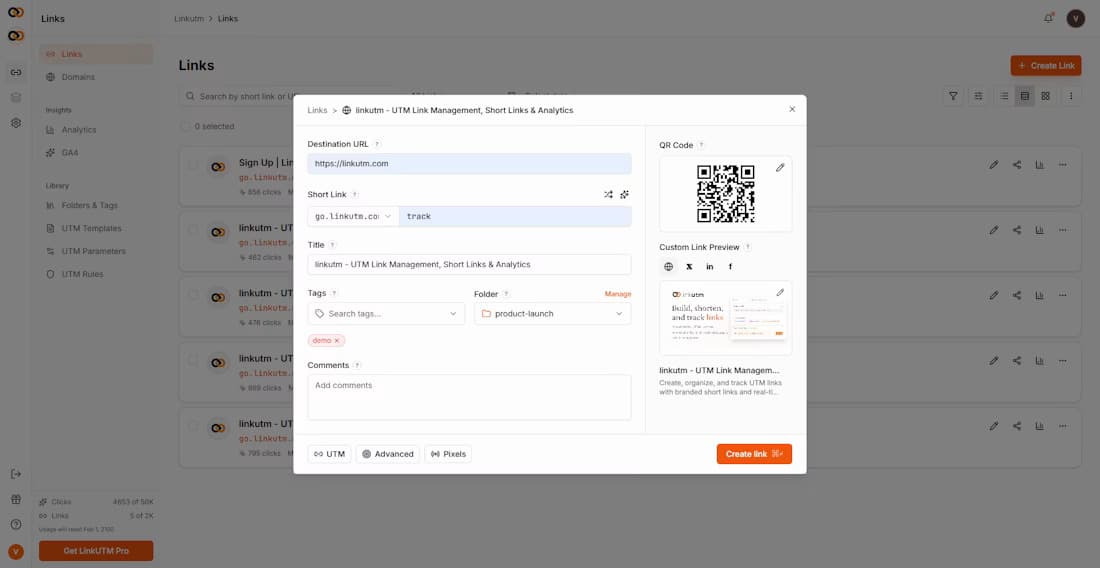Switch Links page to card rows view
Image resolution: width=1100 pixels, height=568 pixels.
click(1024, 96)
